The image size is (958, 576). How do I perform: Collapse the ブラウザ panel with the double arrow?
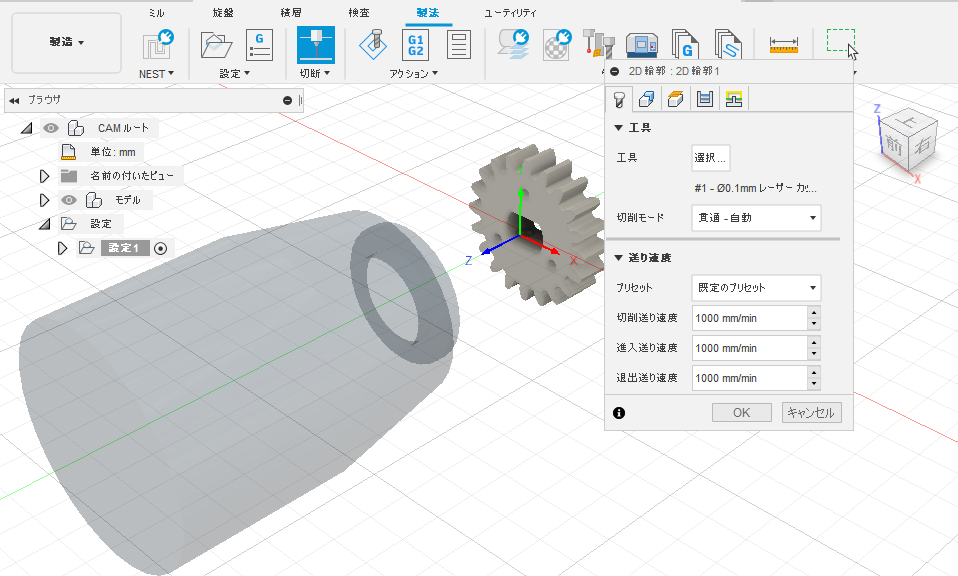coord(14,100)
